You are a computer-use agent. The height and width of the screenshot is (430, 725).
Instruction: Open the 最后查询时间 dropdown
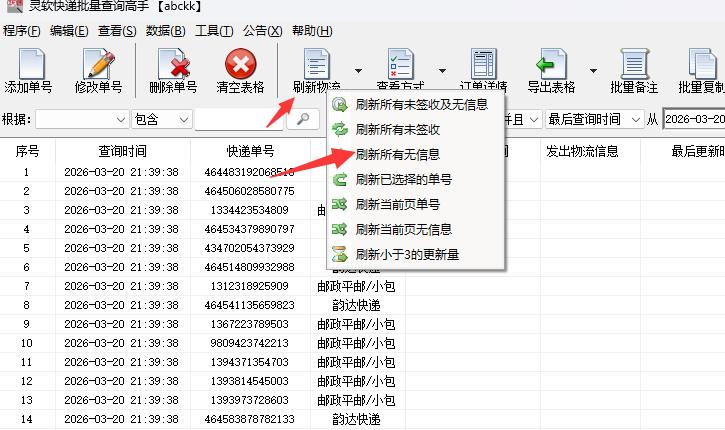point(635,119)
